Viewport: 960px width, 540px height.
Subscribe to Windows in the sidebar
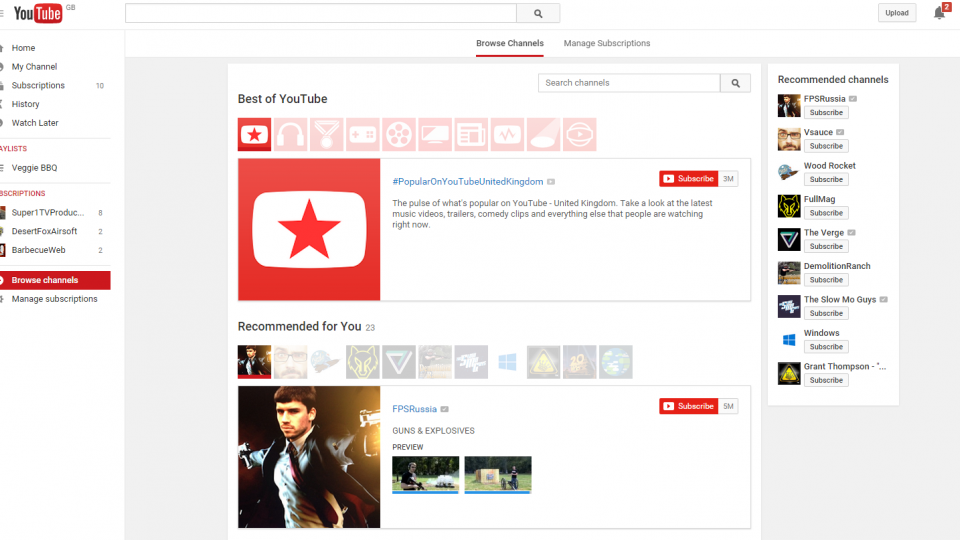(826, 347)
